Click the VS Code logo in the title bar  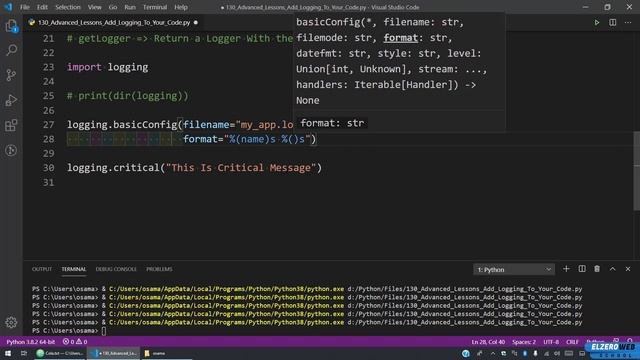point(8,7)
